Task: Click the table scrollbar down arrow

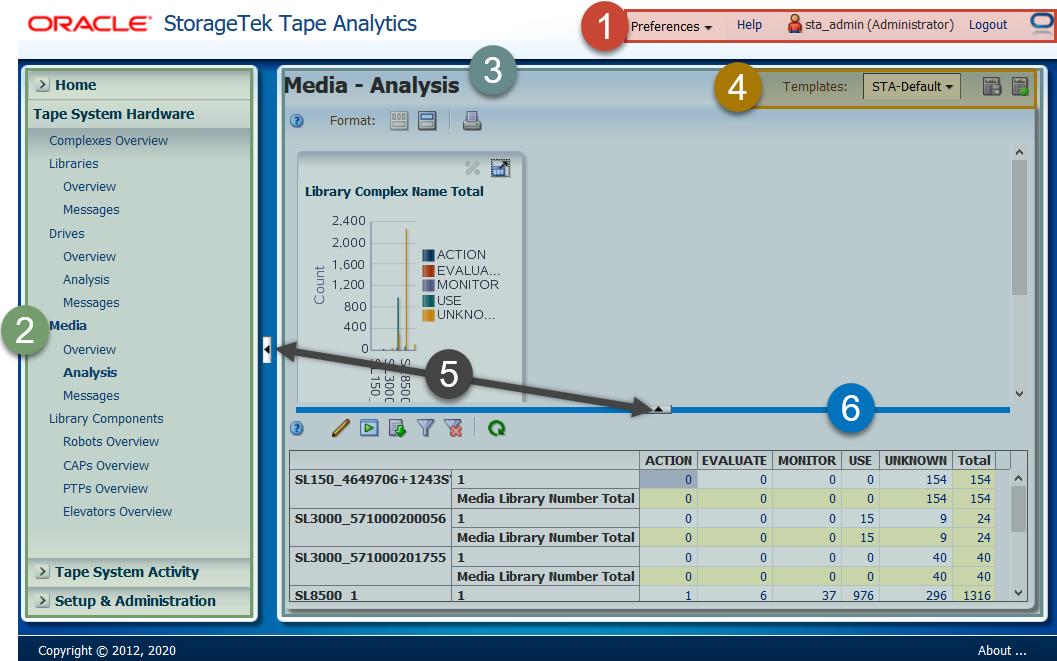Action: pos(1019,593)
